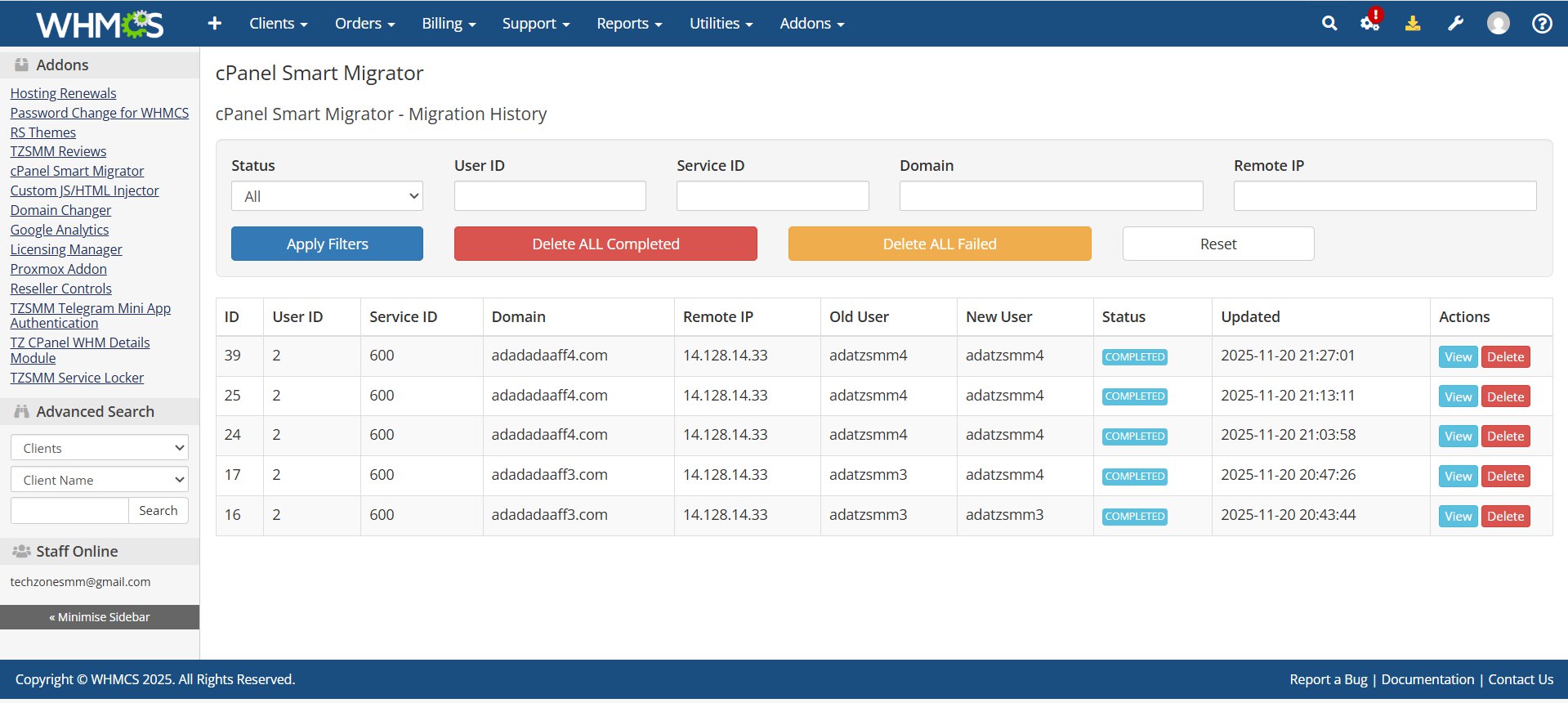The width and height of the screenshot is (1568, 703).
Task: Delete migration ID 24
Action: pyautogui.click(x=1505, y=437)
